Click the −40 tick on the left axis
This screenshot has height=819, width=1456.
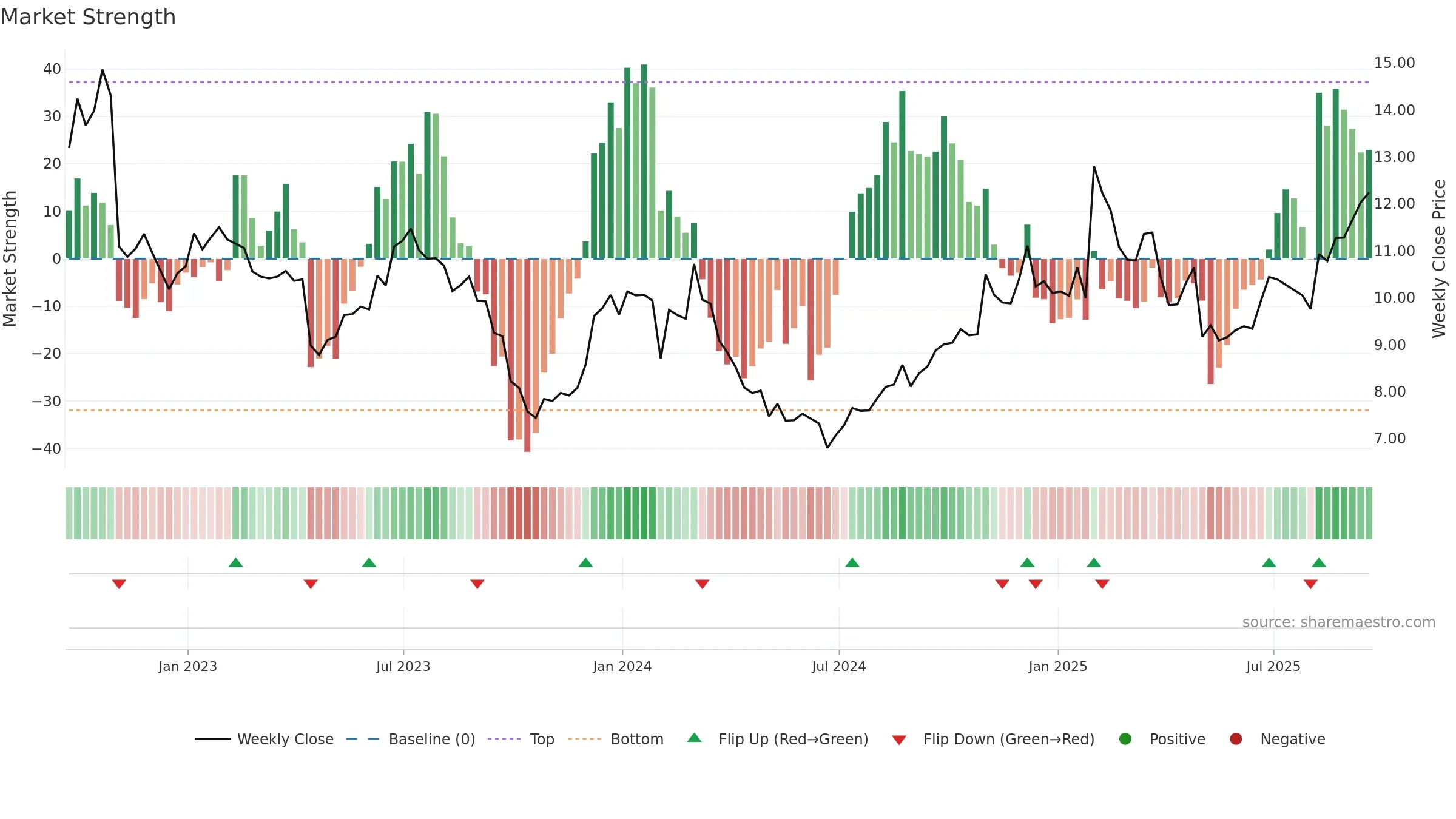click(47, 449)
